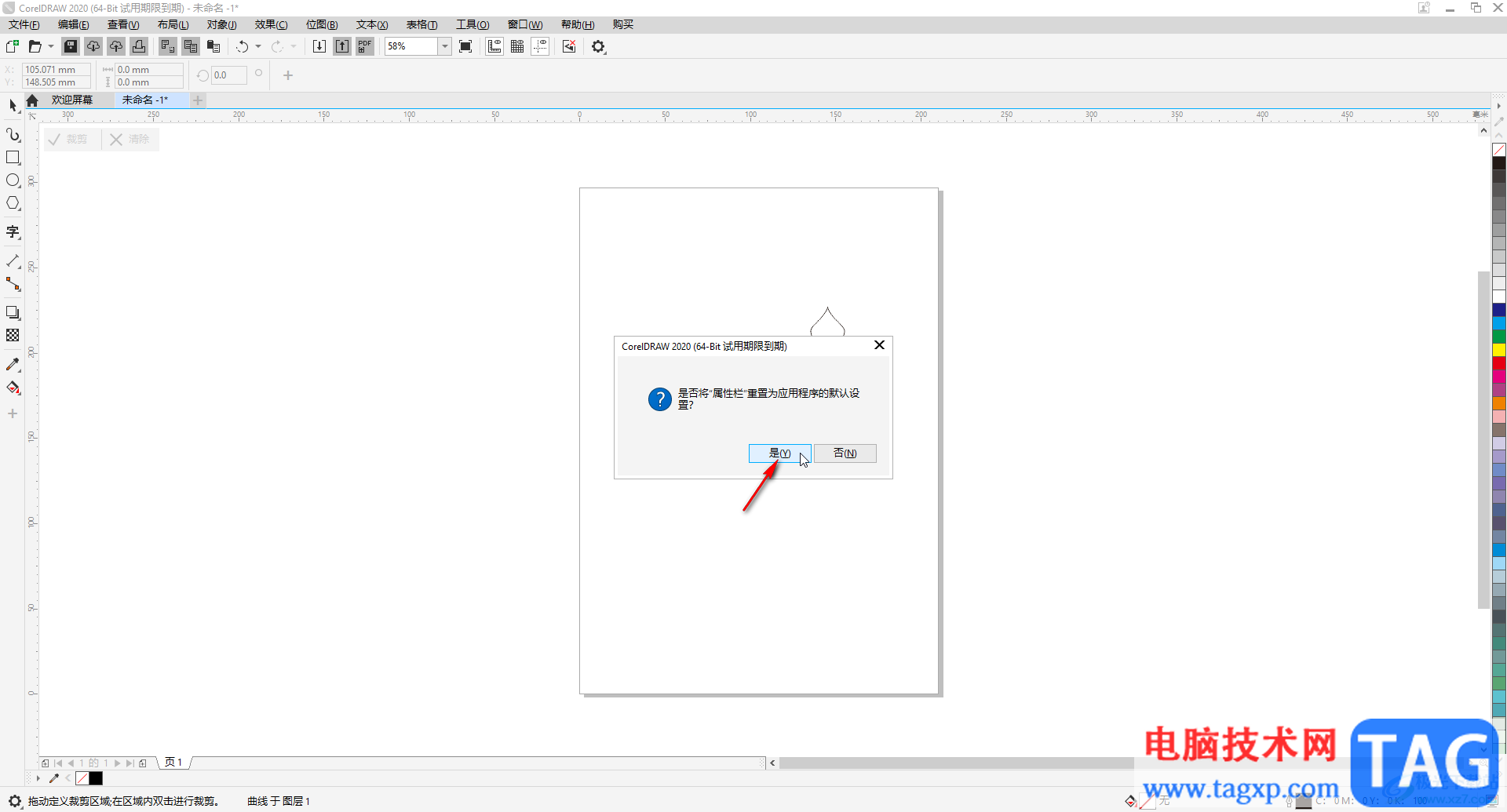Image resolution: width=1507 pixels, height=812 pixels.
Task: Open the 对象(J) menu
Action: tap(222, 24)
